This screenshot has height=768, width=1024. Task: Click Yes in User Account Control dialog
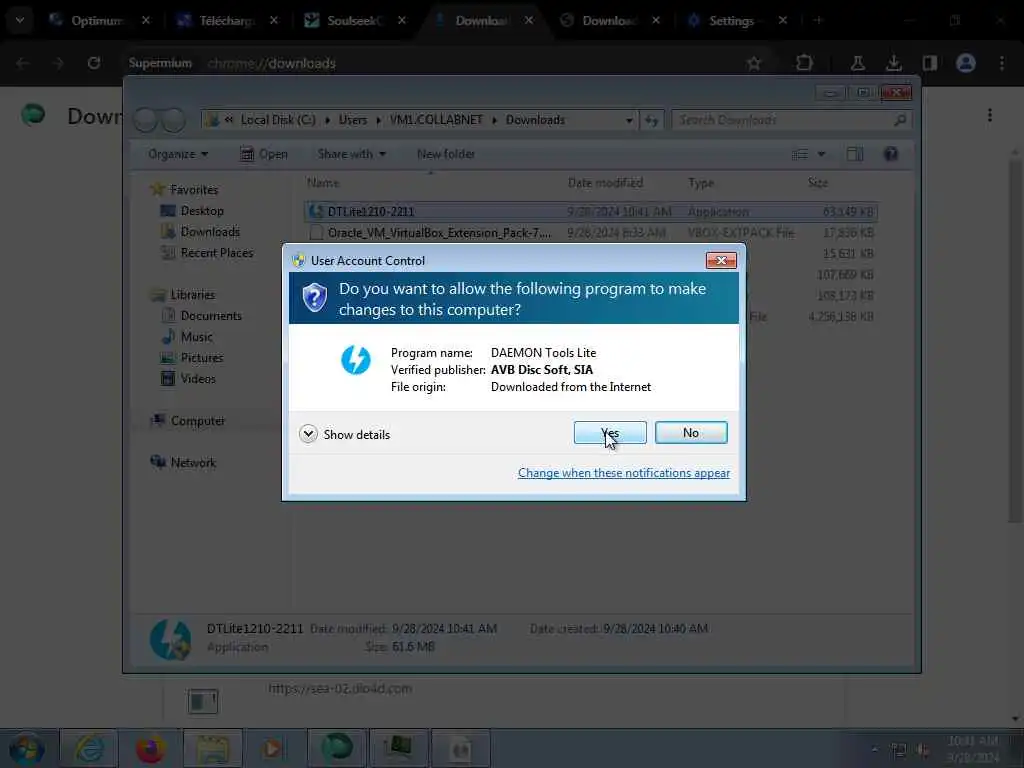(610, 432)
